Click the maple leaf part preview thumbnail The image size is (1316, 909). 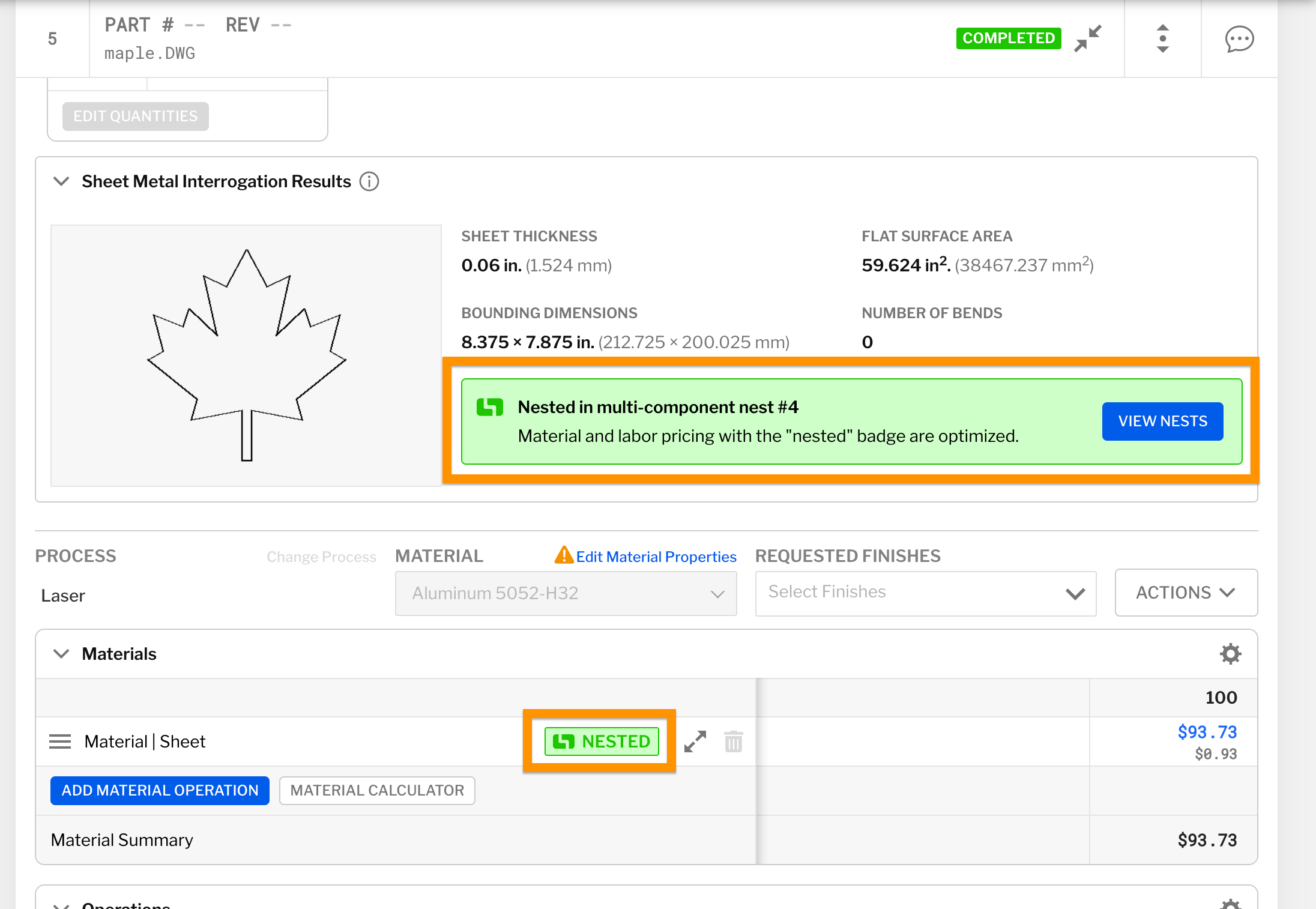(246, 355)
